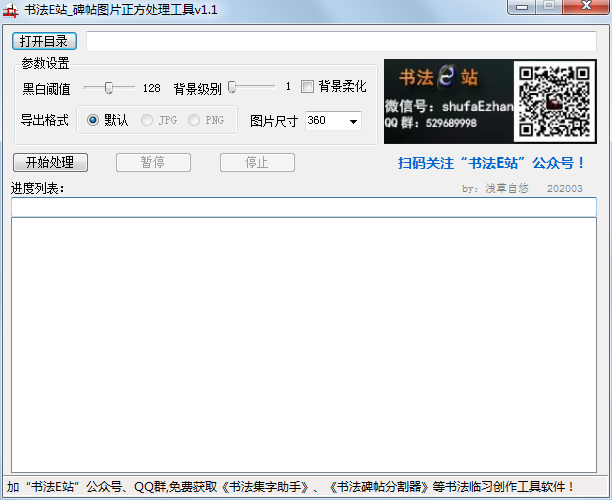This screenshot has height=500, width=612.
Task: Click the disabled maximize button
Action: [549, 7]
